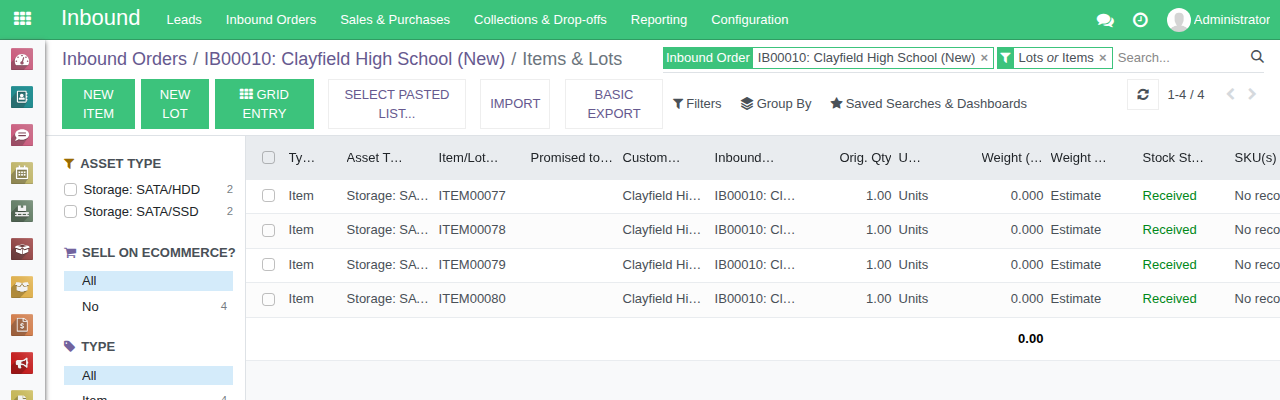1280x400 pixels.
Task: Refresh the list with reload icon
Action: [x=1143, y=95]
